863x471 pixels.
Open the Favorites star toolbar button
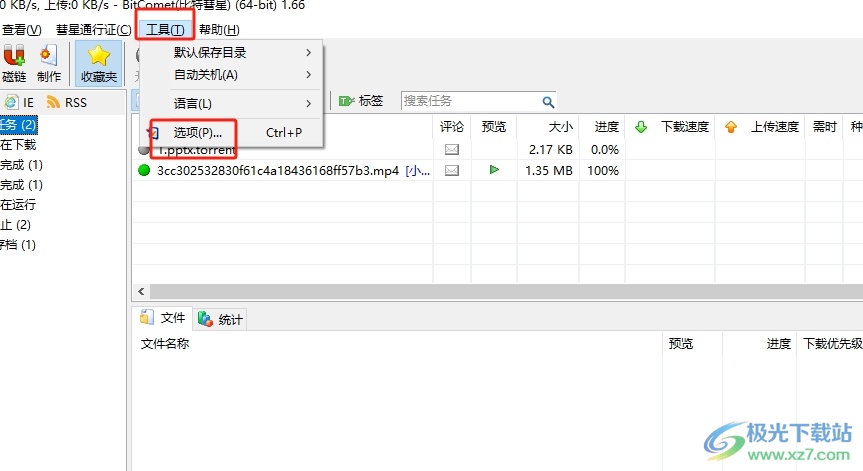99,63
